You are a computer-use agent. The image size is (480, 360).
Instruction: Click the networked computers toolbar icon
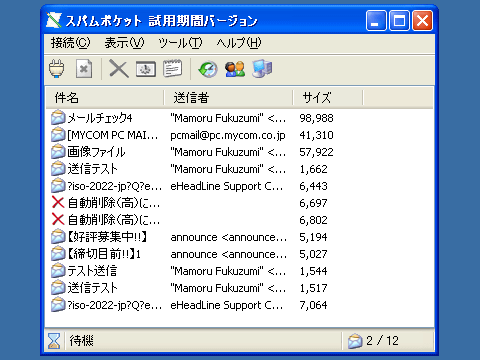pos(262,69)
